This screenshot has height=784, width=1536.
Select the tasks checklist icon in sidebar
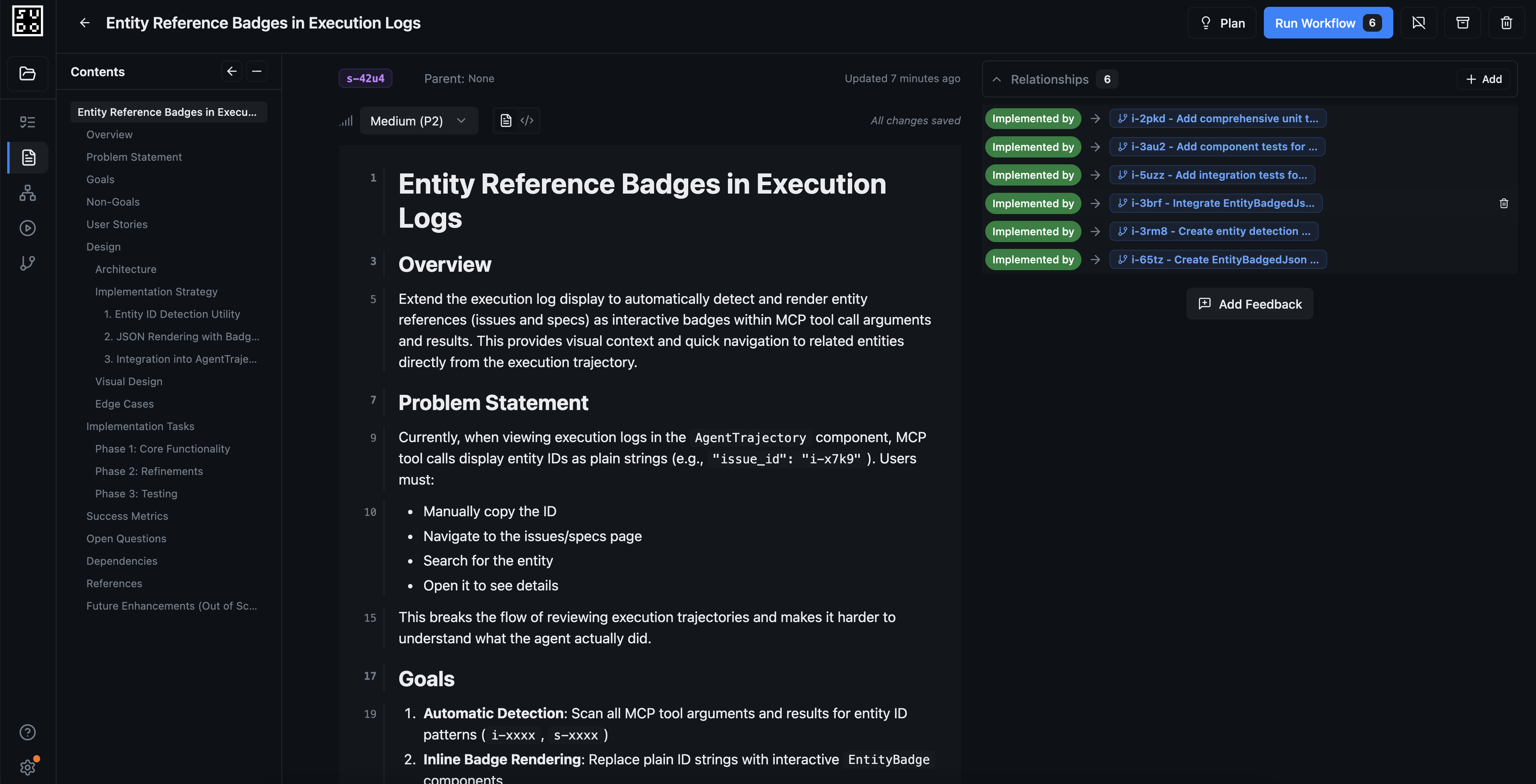pos(27,121)
